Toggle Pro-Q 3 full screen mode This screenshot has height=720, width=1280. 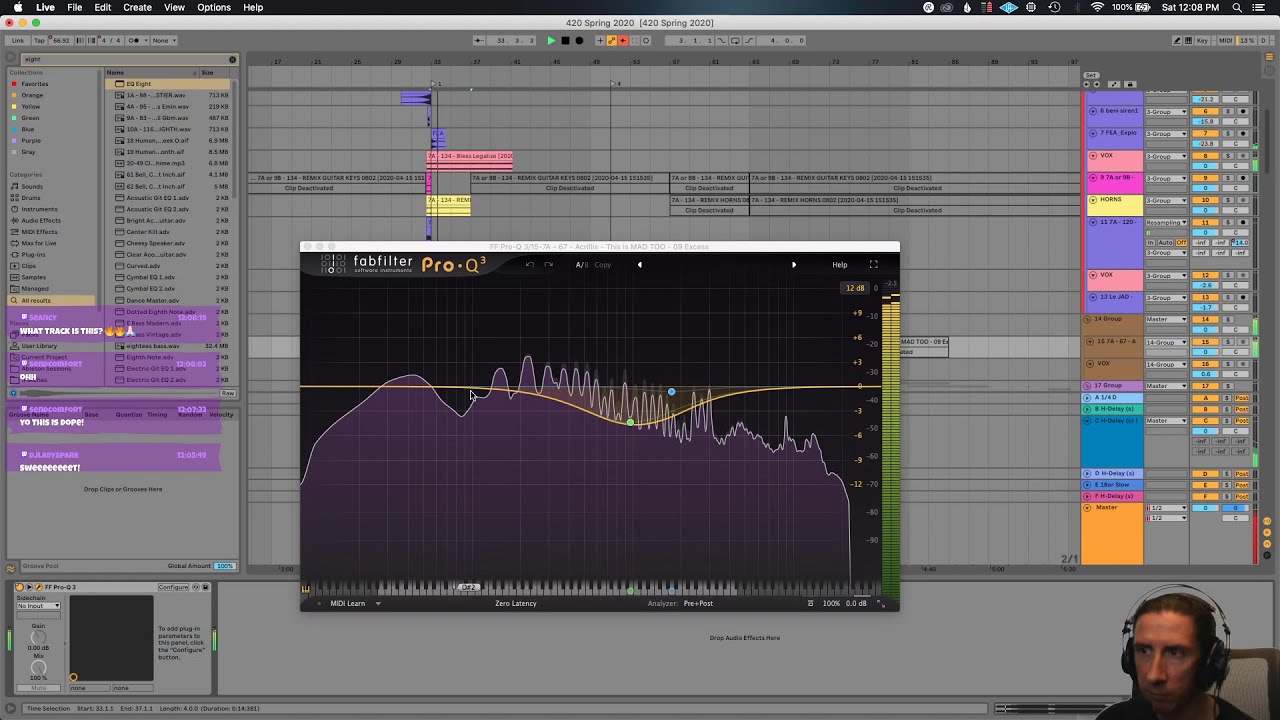[874, 265]
